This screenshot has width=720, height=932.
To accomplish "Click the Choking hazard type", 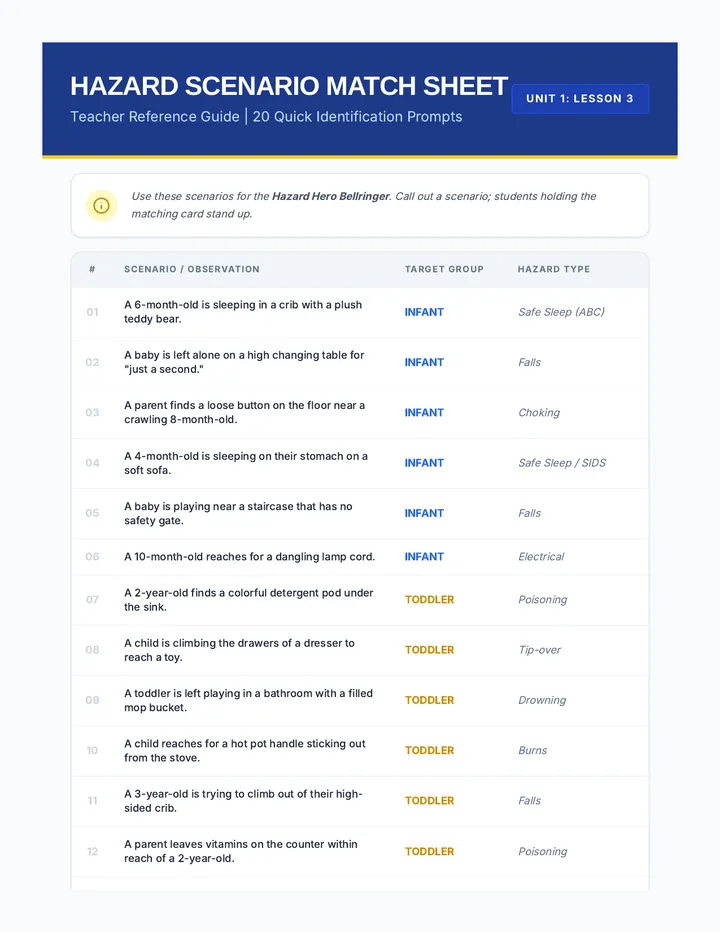I will click(x=539, y=413).
